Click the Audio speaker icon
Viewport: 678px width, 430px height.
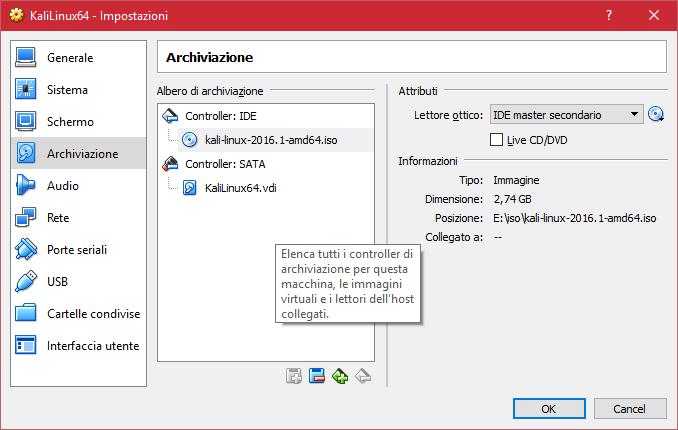coord(26,186)
